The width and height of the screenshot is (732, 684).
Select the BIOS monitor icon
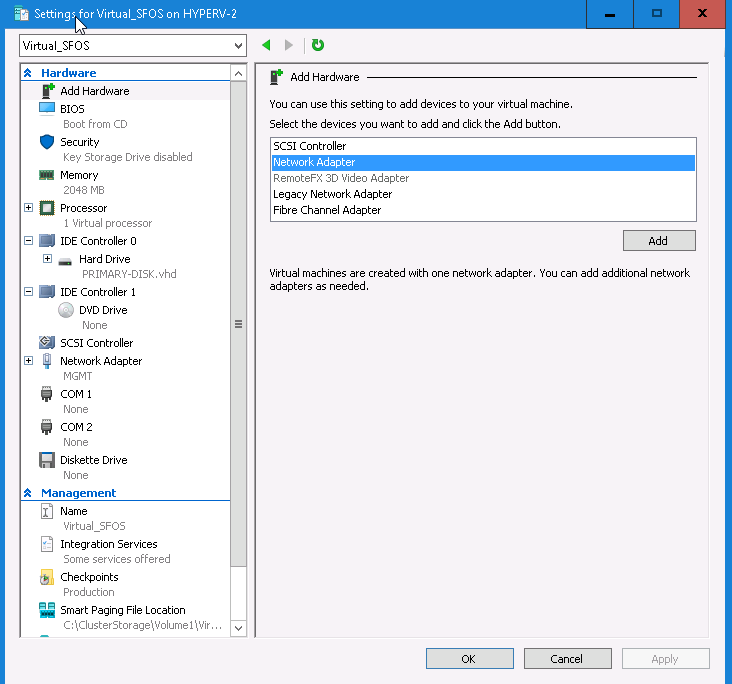click(46, 108)
